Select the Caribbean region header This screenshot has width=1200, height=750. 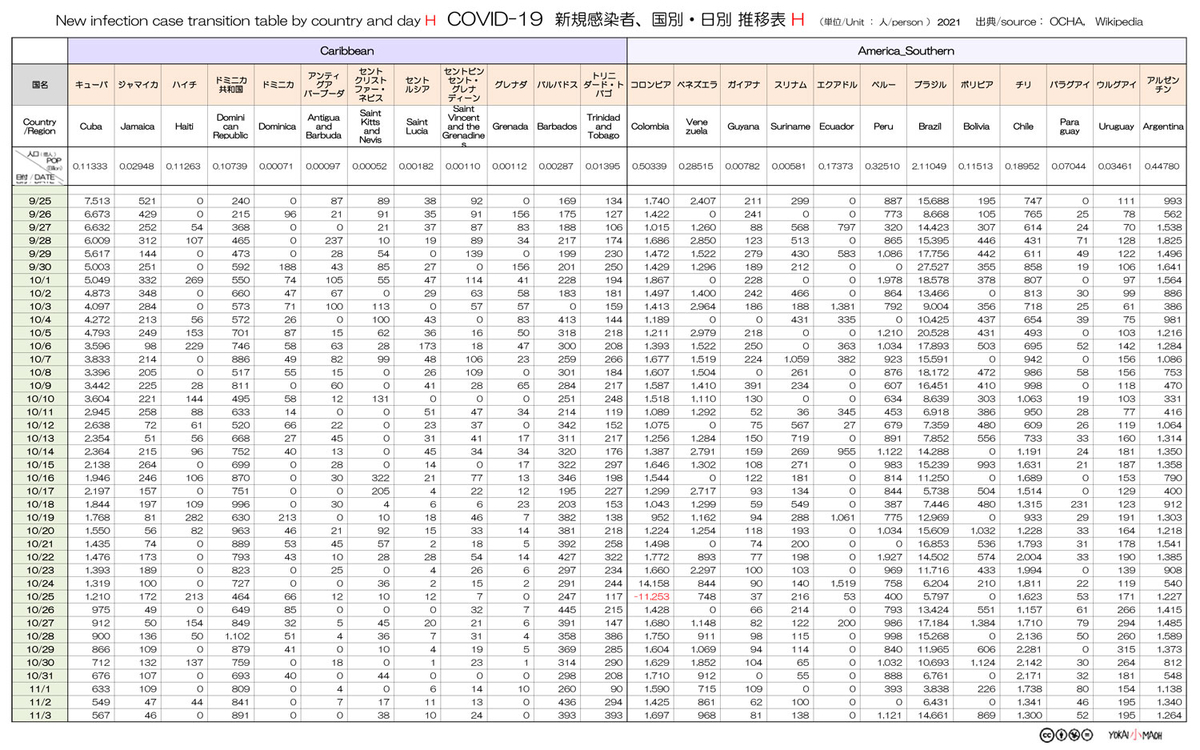point(348,50)
